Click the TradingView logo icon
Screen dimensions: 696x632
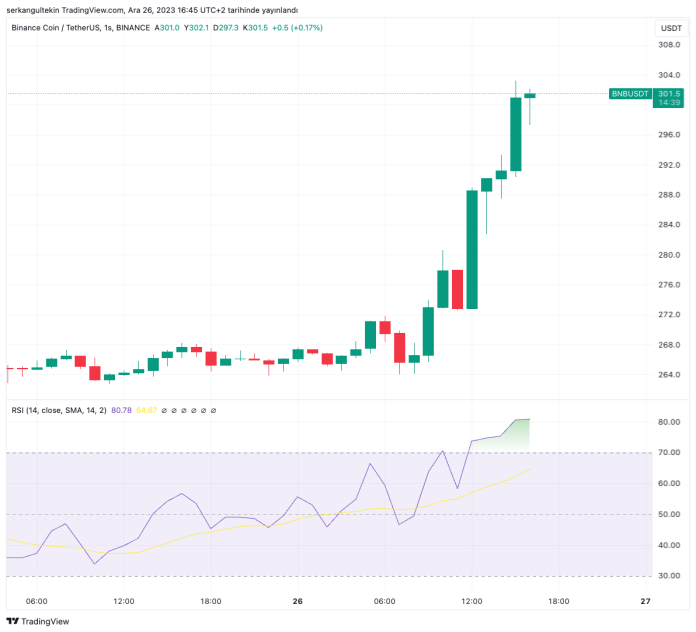point(13,621)
